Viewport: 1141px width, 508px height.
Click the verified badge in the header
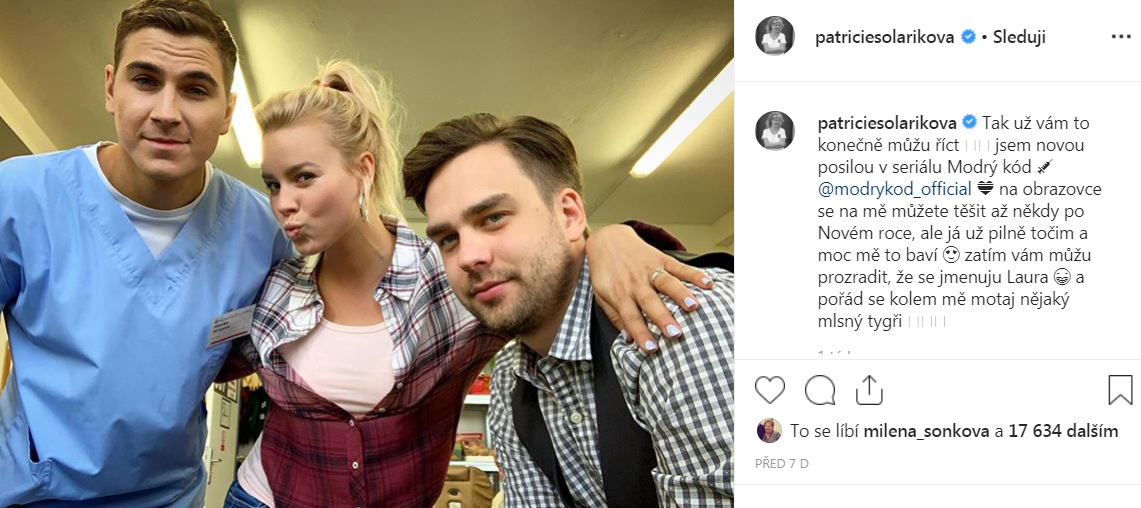click(x=968, y=37)
